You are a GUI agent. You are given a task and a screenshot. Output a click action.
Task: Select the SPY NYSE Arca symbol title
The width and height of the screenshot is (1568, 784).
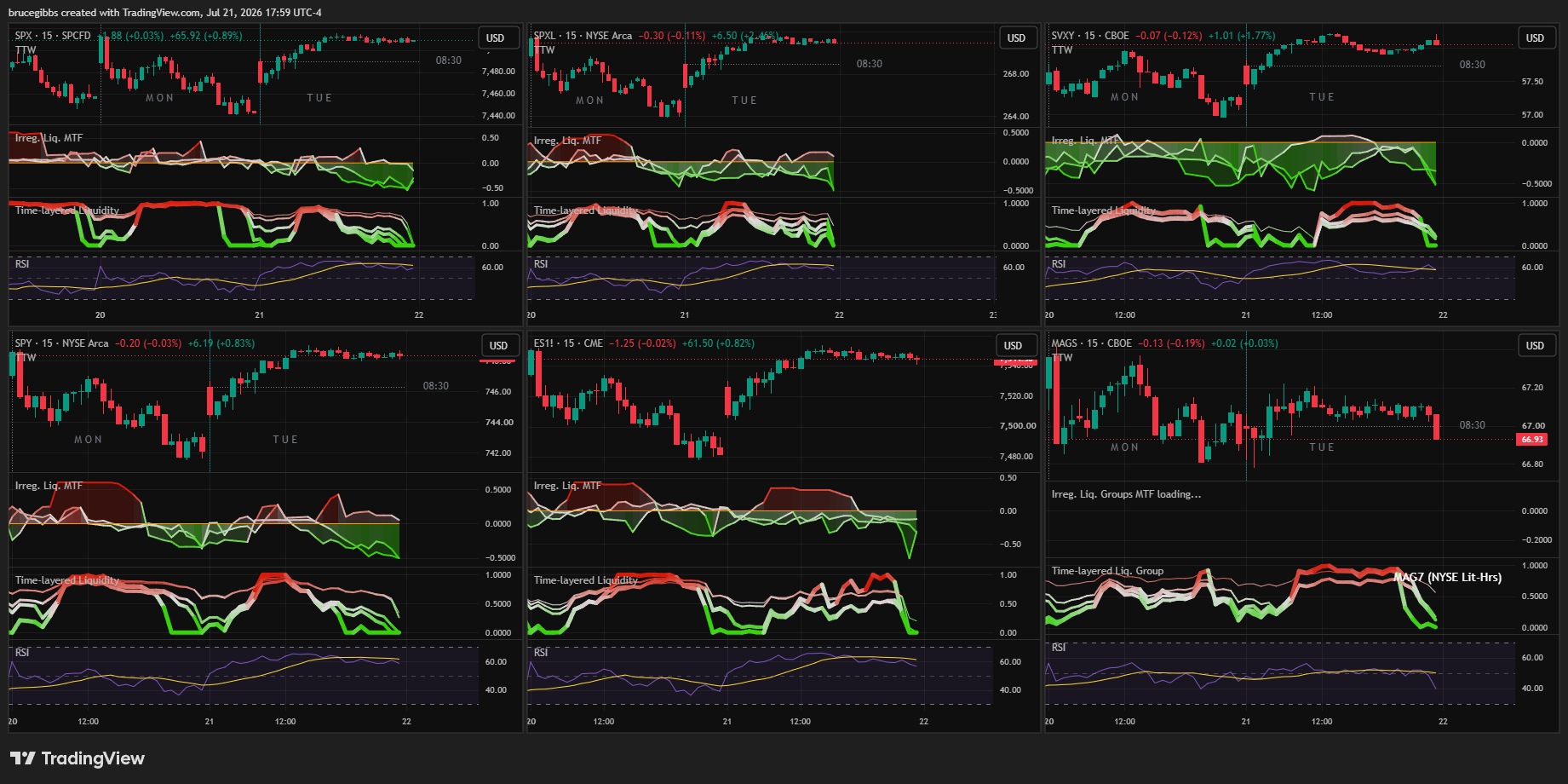[61, 343]
